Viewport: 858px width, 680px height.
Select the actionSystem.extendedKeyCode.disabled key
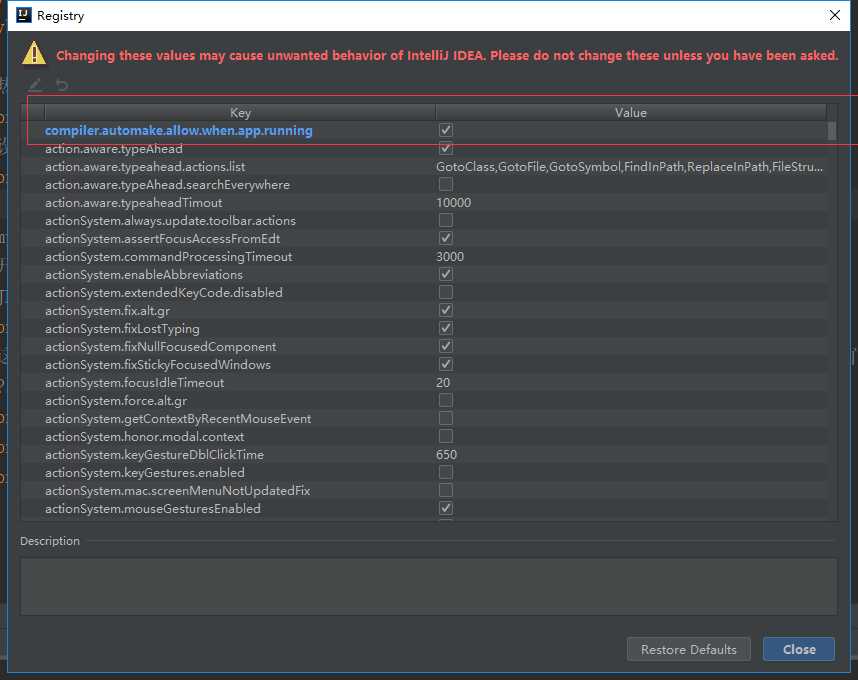164,293
